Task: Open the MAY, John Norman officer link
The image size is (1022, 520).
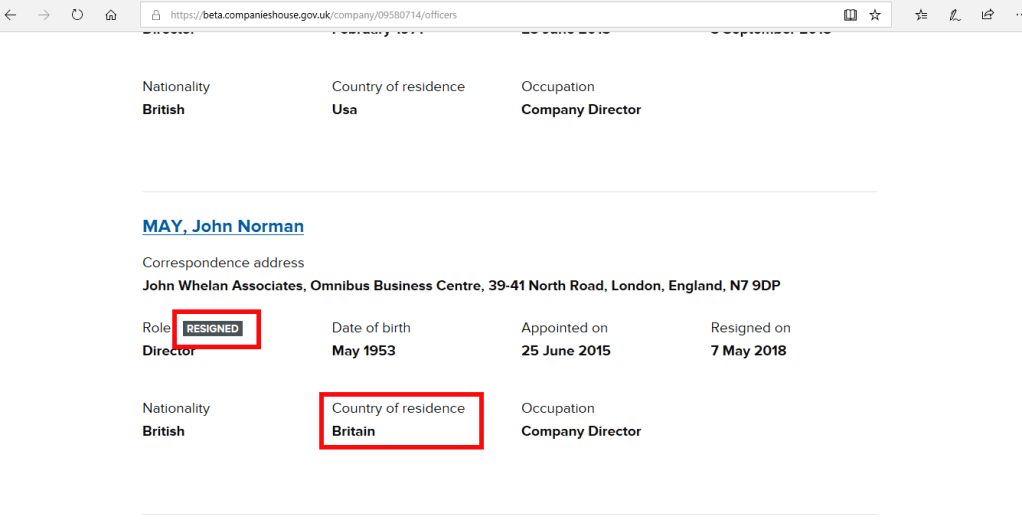Action: coord(223,226)
